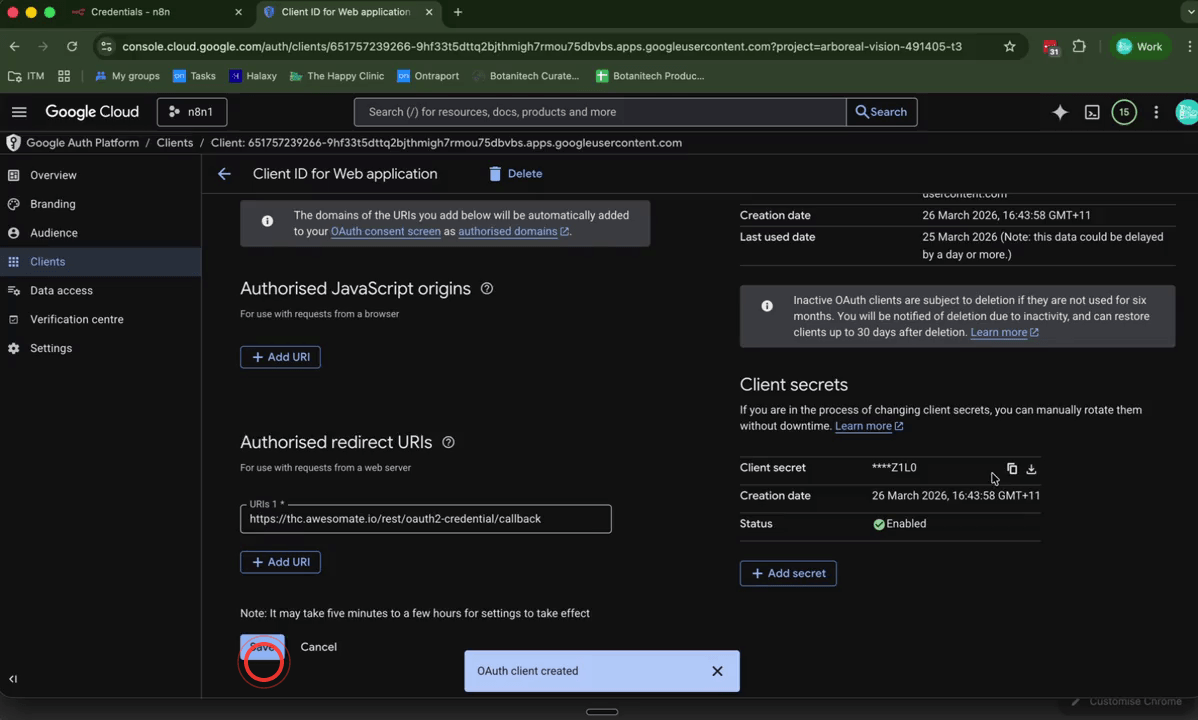Open the OAuth consent screen link

click(386, 232)
